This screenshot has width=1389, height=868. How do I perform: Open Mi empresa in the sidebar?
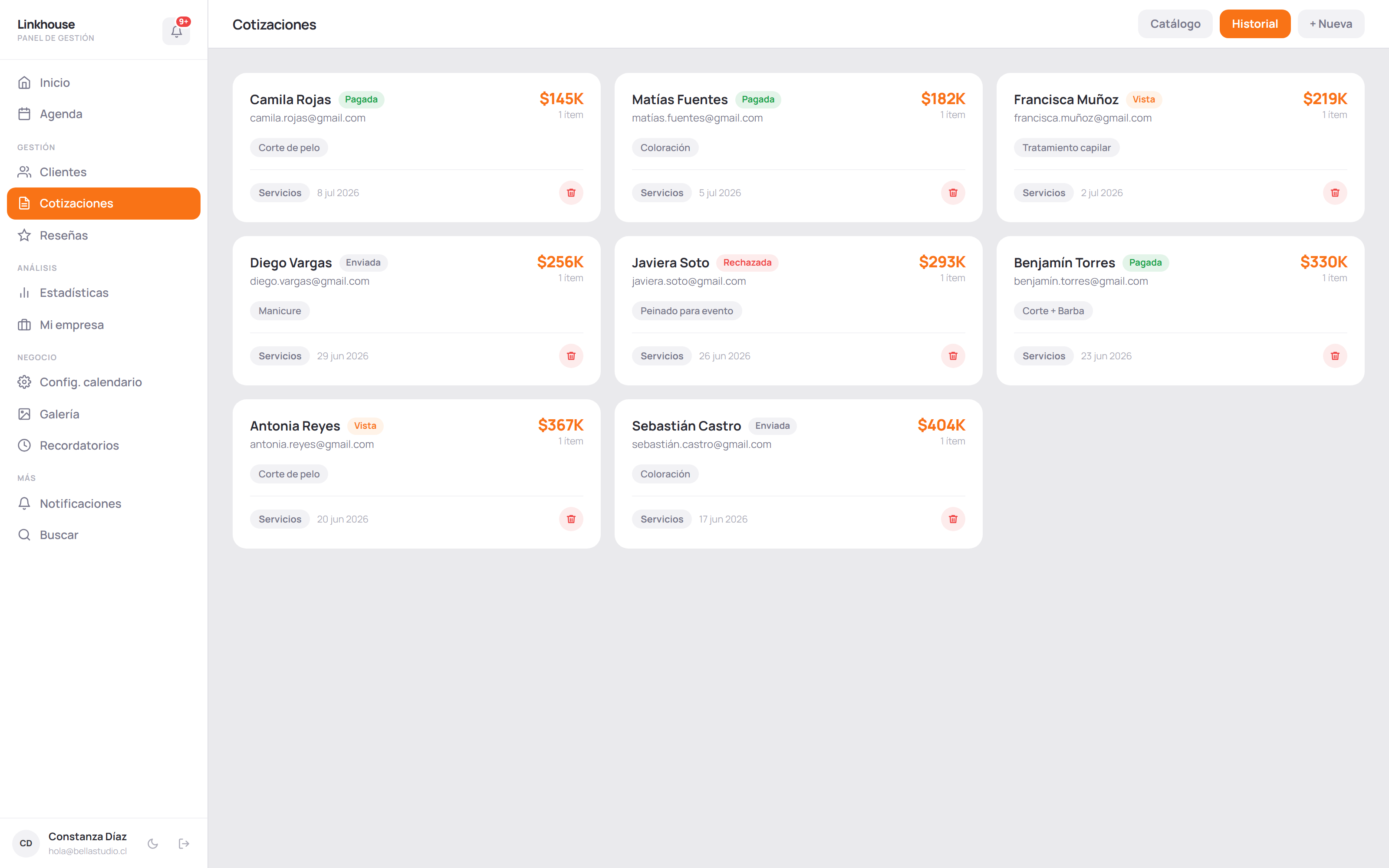pyautogui.click(x=103, y=325)
